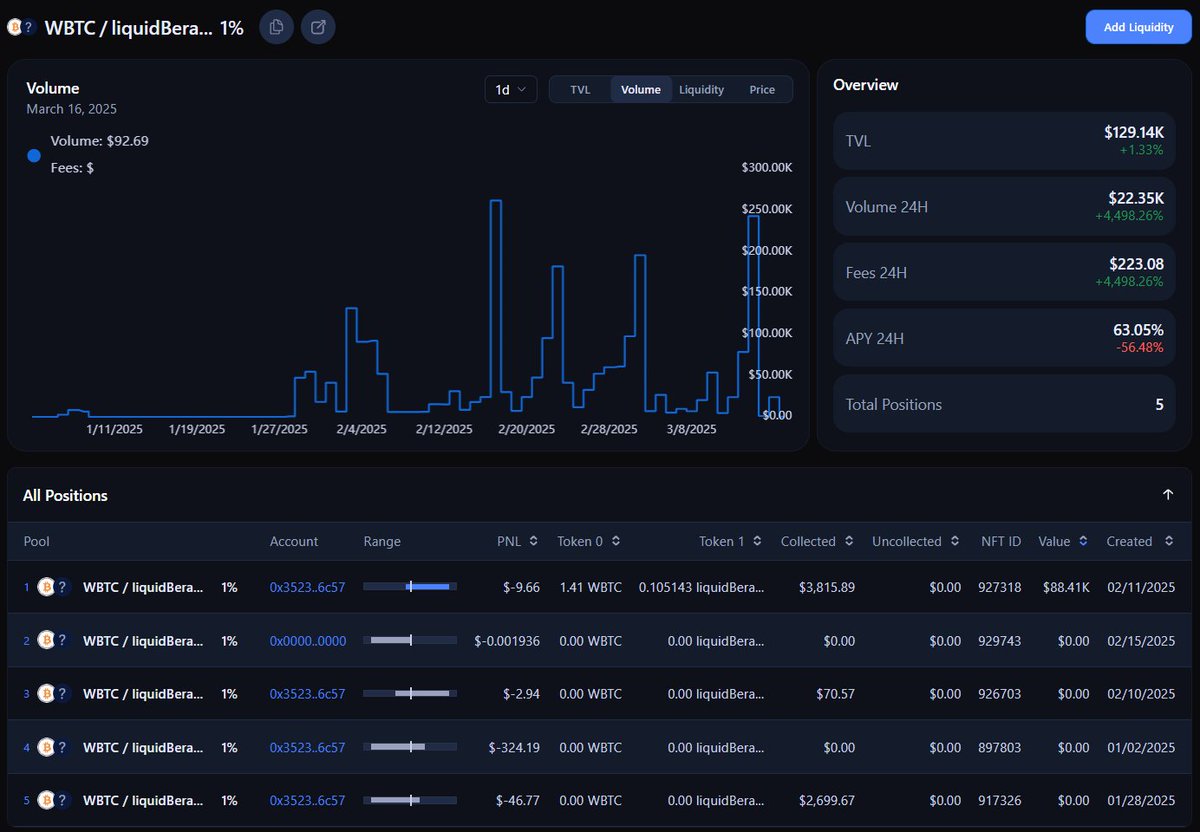The width and height of the screenshot is (1200, 832).
Task: Switch chart to Liquidity tab
Action: (x=701, y=89)
